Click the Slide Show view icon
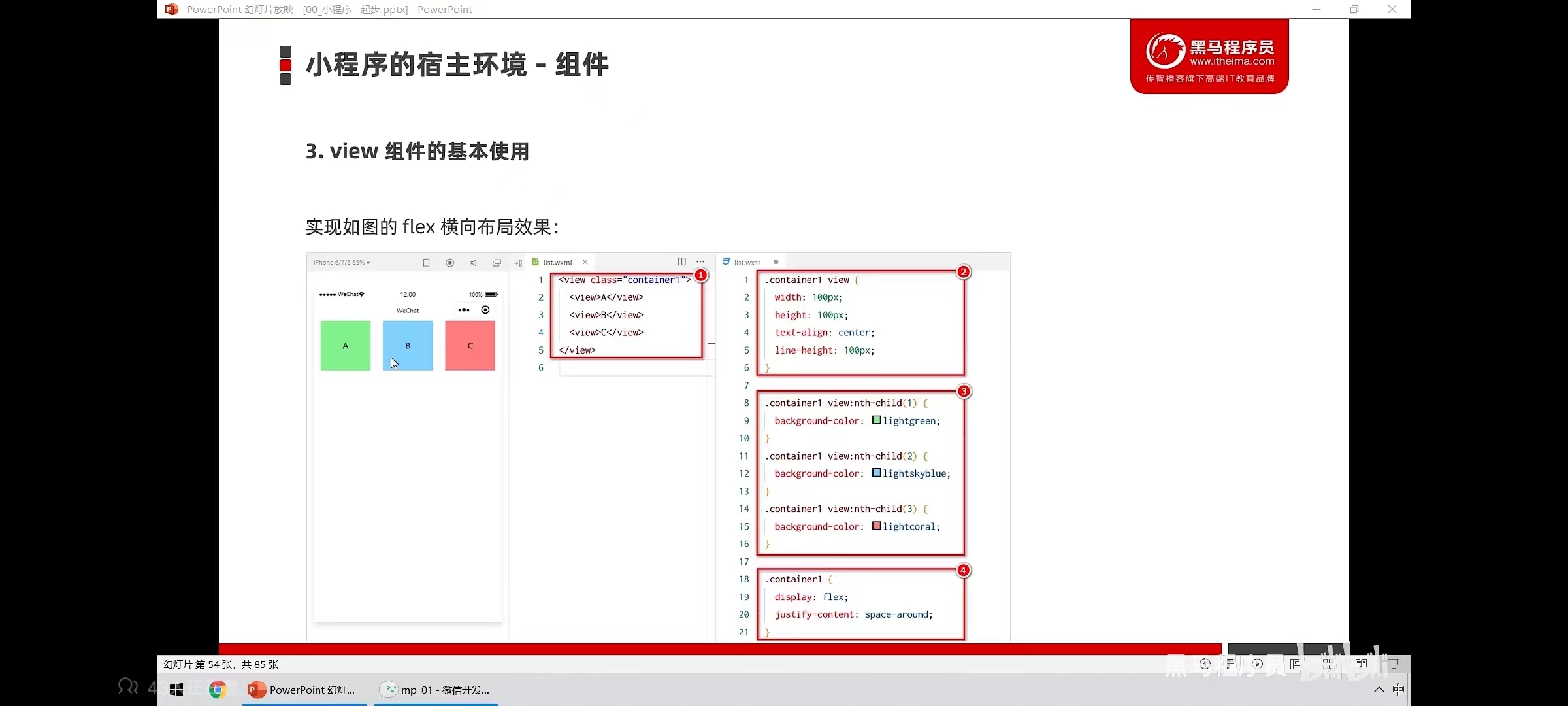Viewport: 1568px width, 706px height. [x=1394, y=664]
